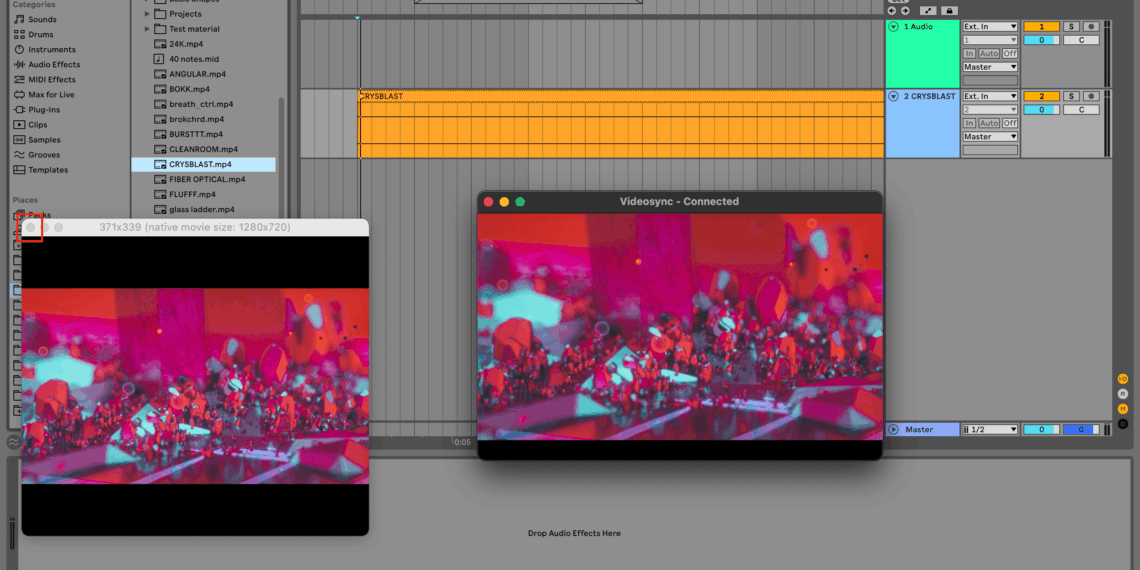1140x570 pixels.
Task: Set 1 Audio monitoring to Auto
Action: [x=989, y=54]
